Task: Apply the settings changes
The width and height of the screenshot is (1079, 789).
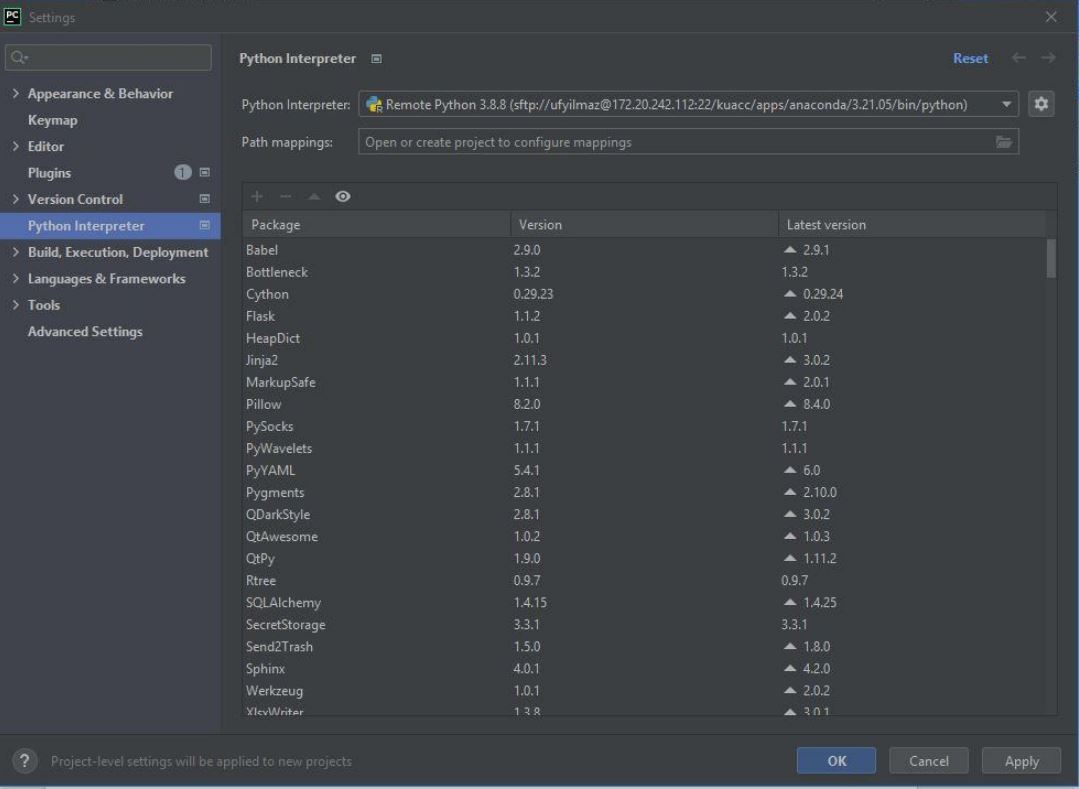Action: click(x=1020, y=761)
